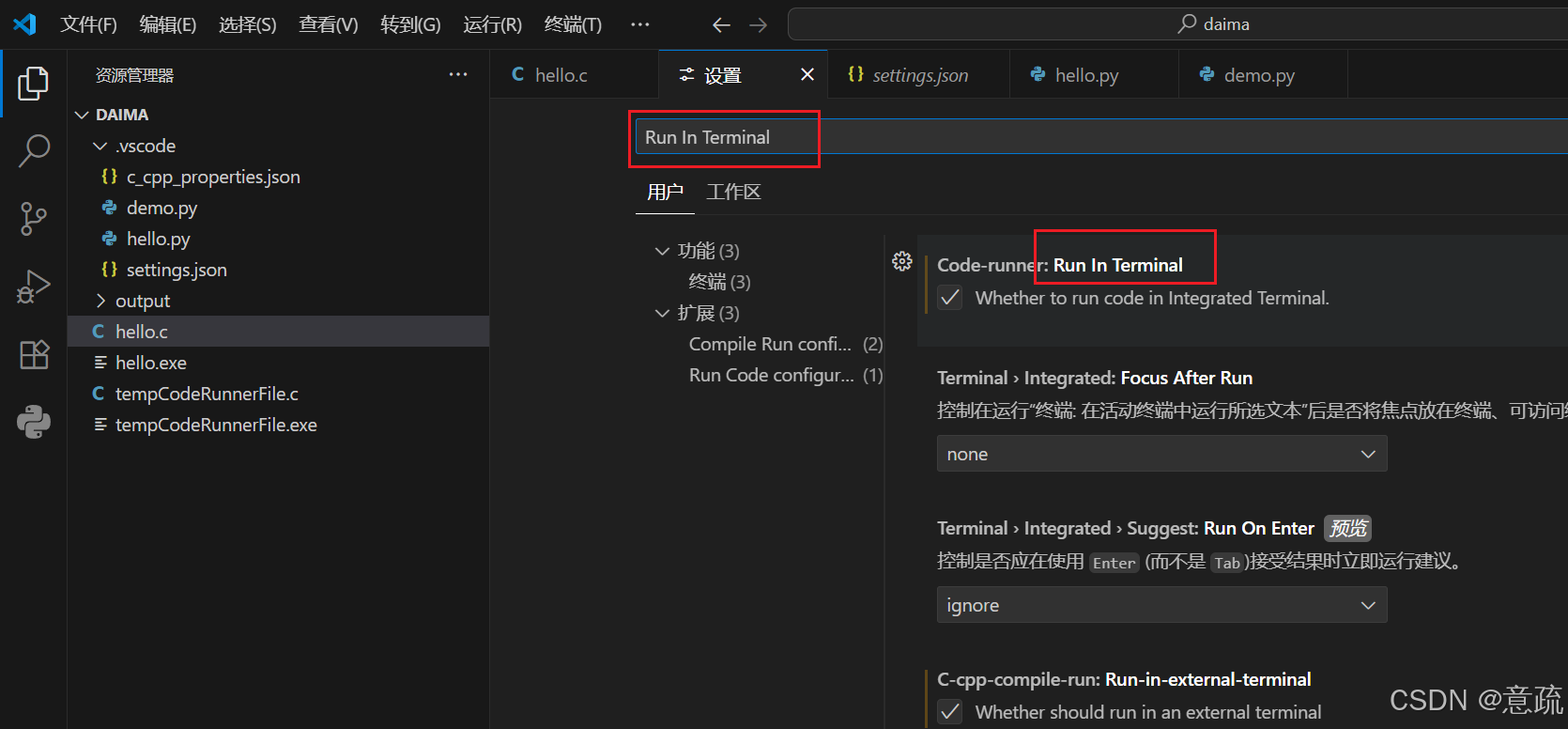Open the 终端(T) menu
1568x729 pixels.
point(573,24)
